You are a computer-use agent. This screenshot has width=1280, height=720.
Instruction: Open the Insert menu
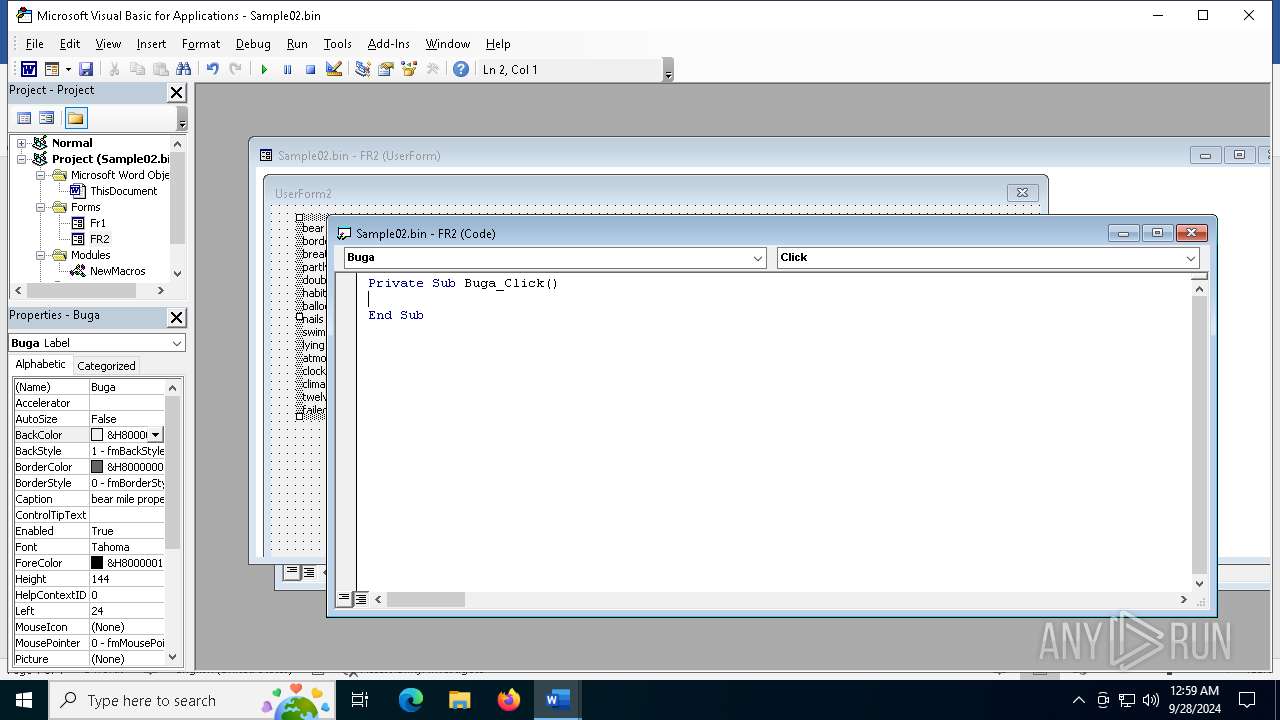point(151,44)
